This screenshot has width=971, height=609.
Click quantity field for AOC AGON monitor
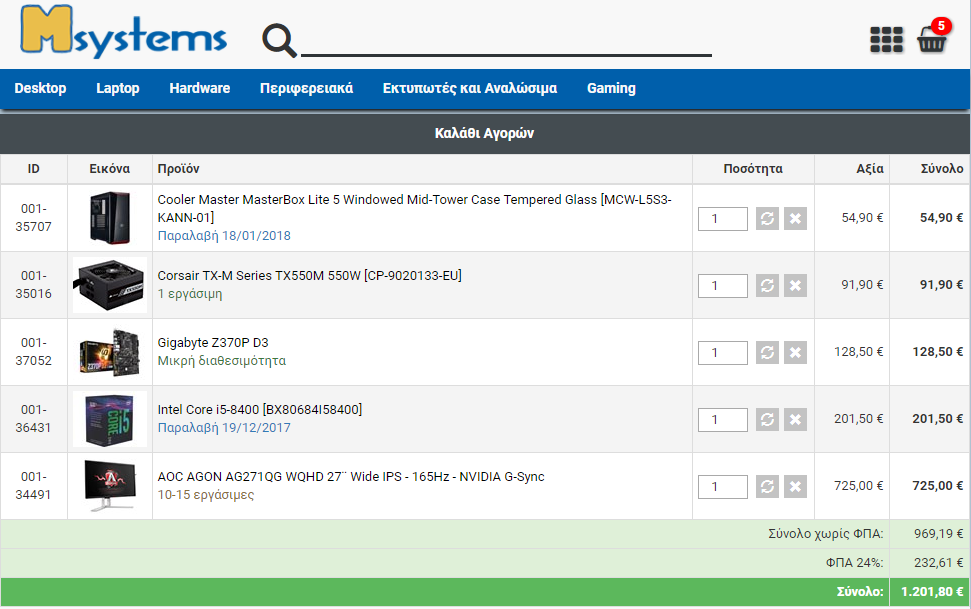(723, 486)
